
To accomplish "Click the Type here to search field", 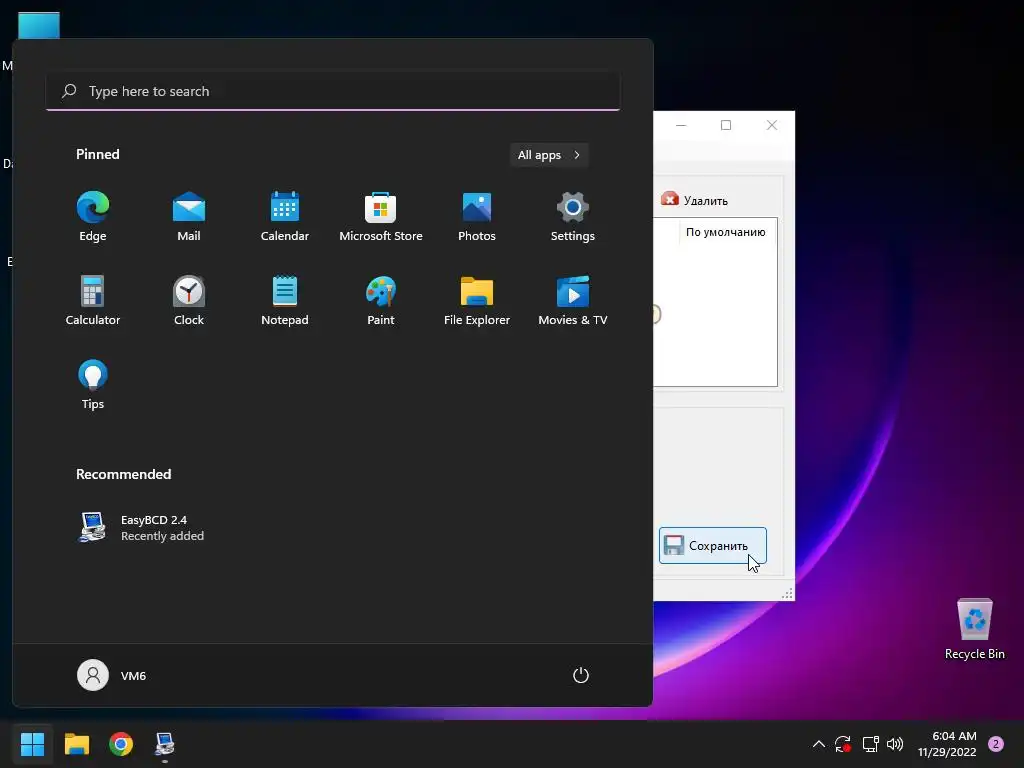I will coord(333,91).
